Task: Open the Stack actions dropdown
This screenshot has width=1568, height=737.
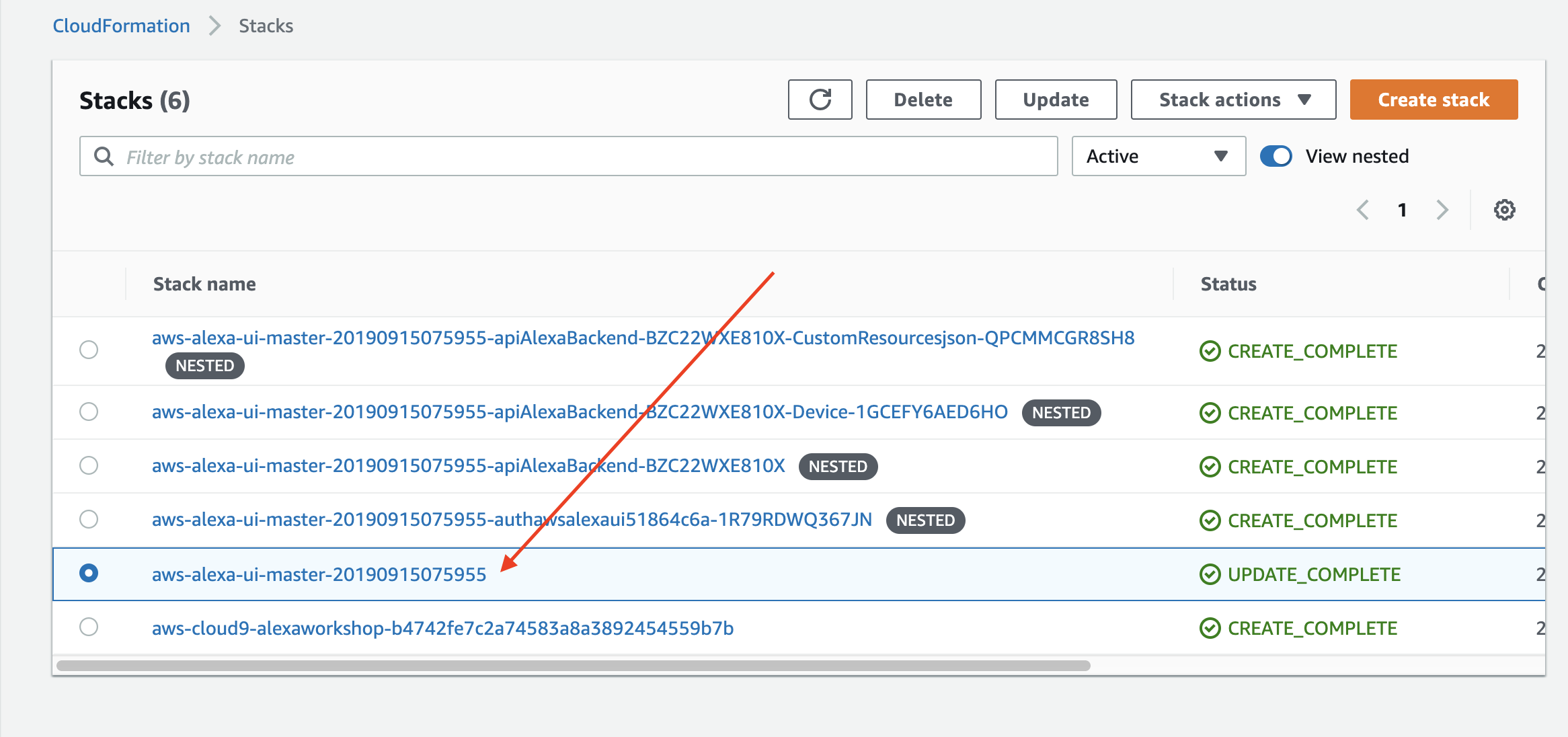Action: pos(1233,100)
